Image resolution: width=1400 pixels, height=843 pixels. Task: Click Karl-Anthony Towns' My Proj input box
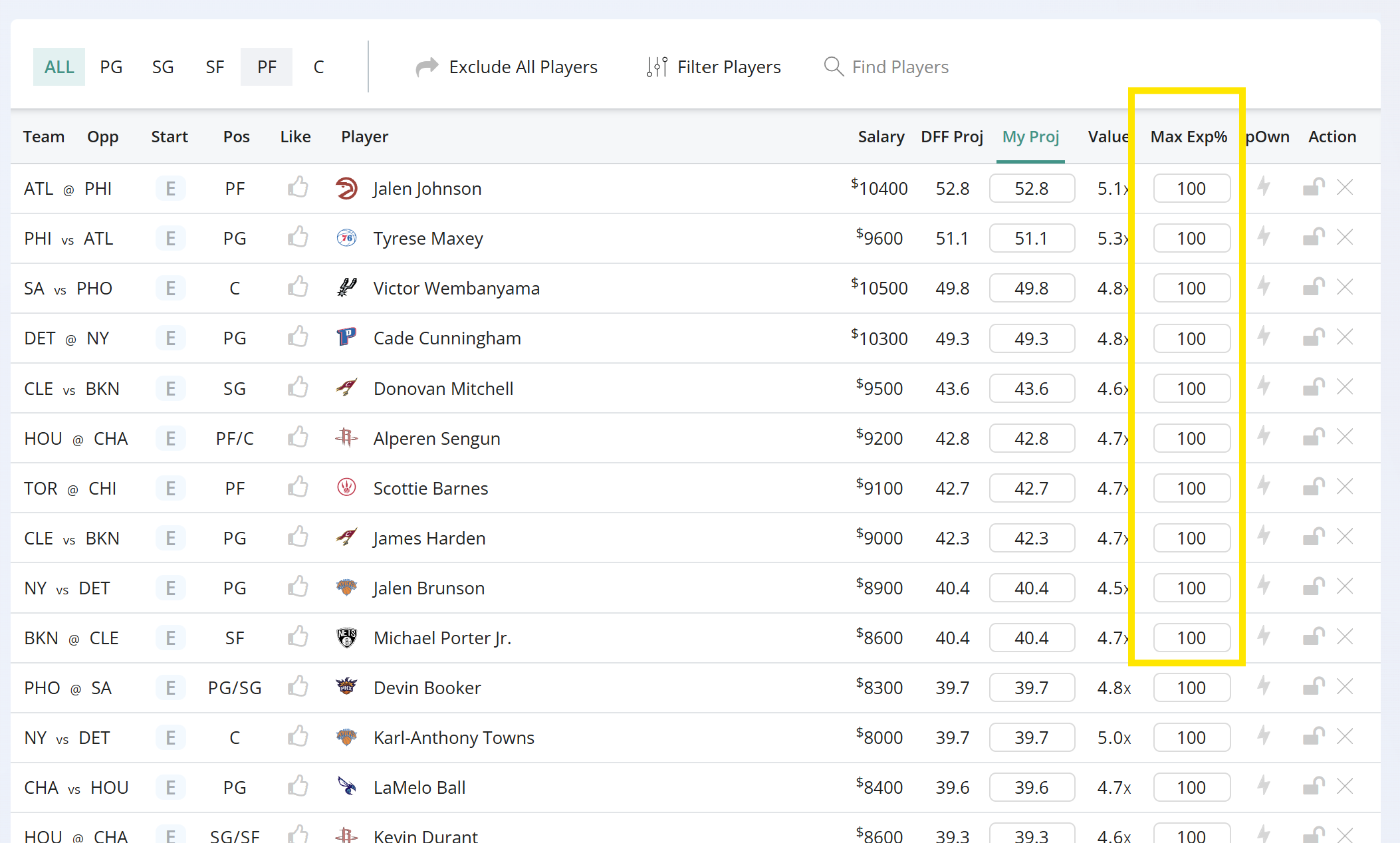click(x=1031, y=737)
